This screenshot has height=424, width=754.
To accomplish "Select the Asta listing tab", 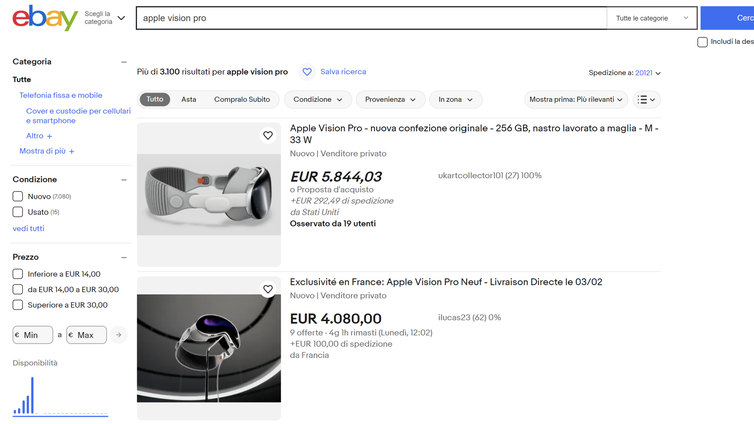I will (188, 100).
